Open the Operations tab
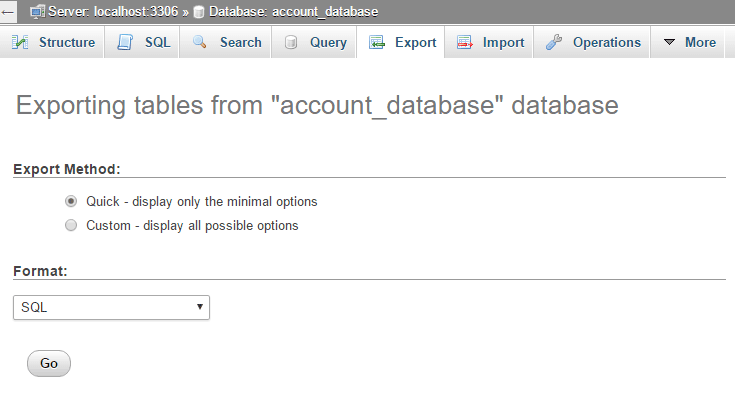 pyautogui.click(x=592, y=42)
